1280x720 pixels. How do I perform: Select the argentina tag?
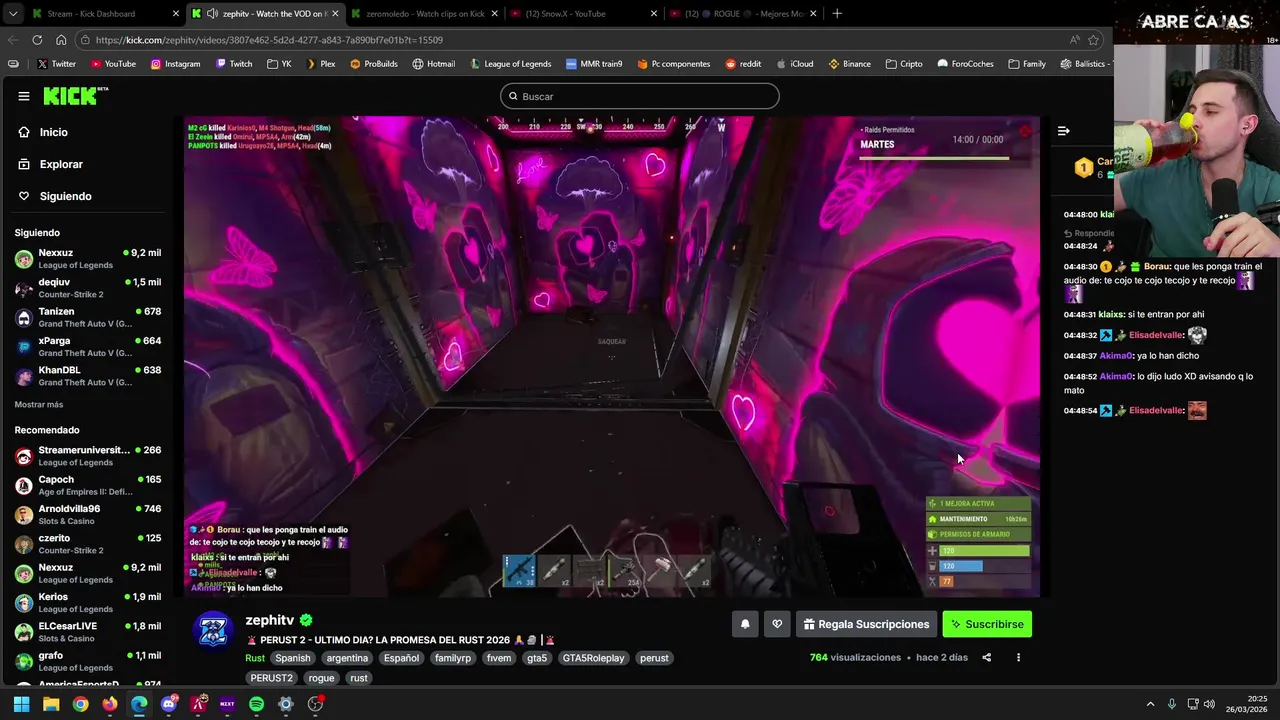(348, 658)
